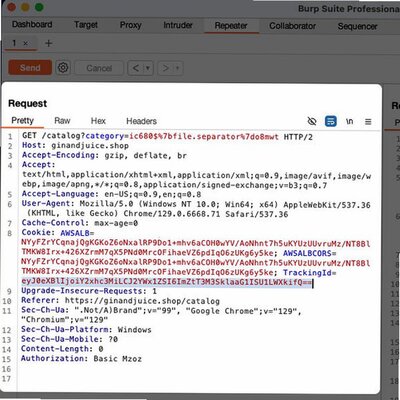The width and height of the screenshot is (400, 400).
Task: Toggle the \n show line breaks button
Action: (x=349, y=121)
